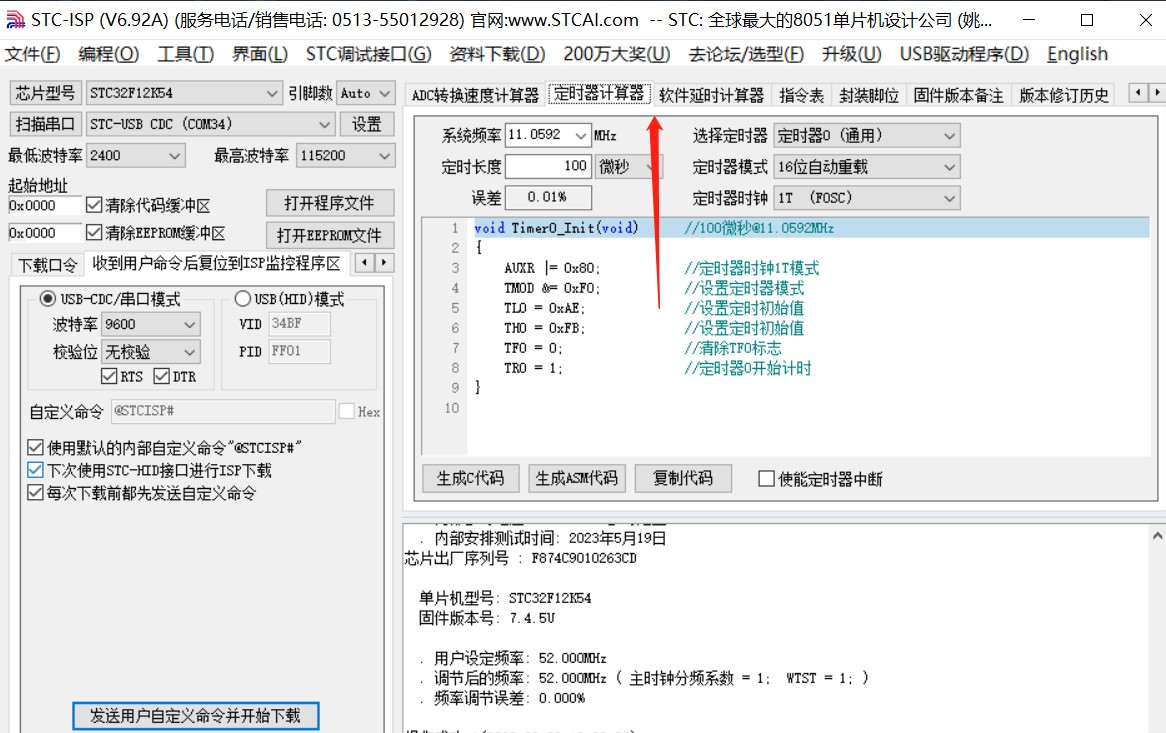
Task: Switch to 软件延时计算器 tab
Action: pyautogui.click(x=712, y=95)
